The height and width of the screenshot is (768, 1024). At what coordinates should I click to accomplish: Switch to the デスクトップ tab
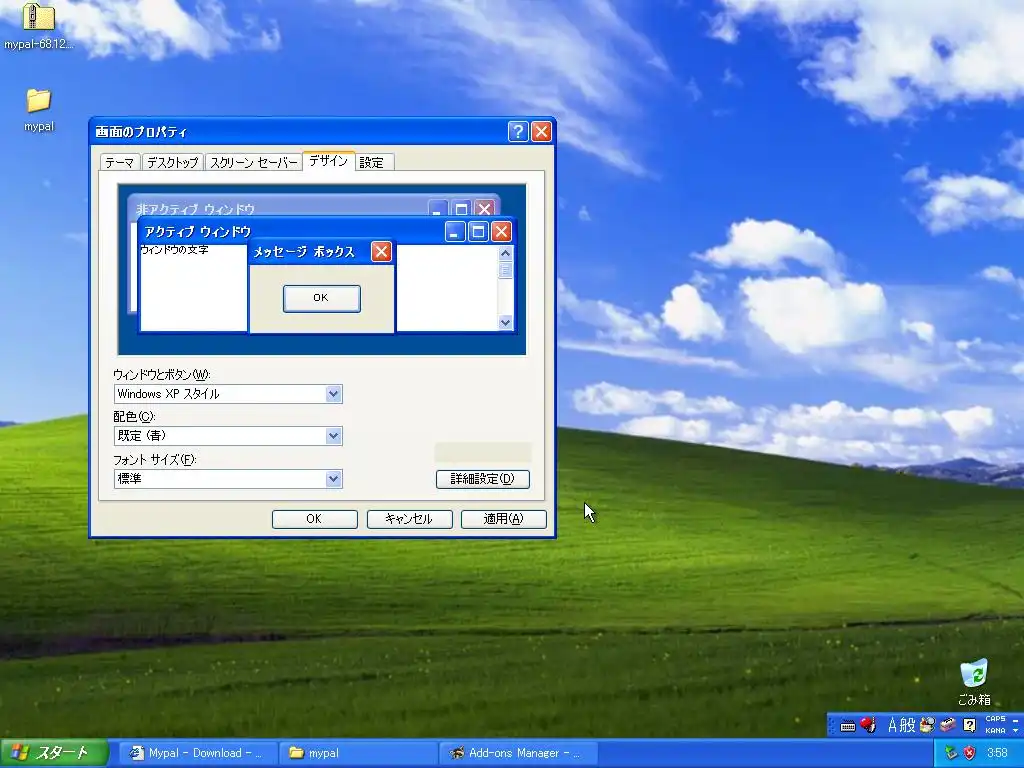(x=172, y=163)
